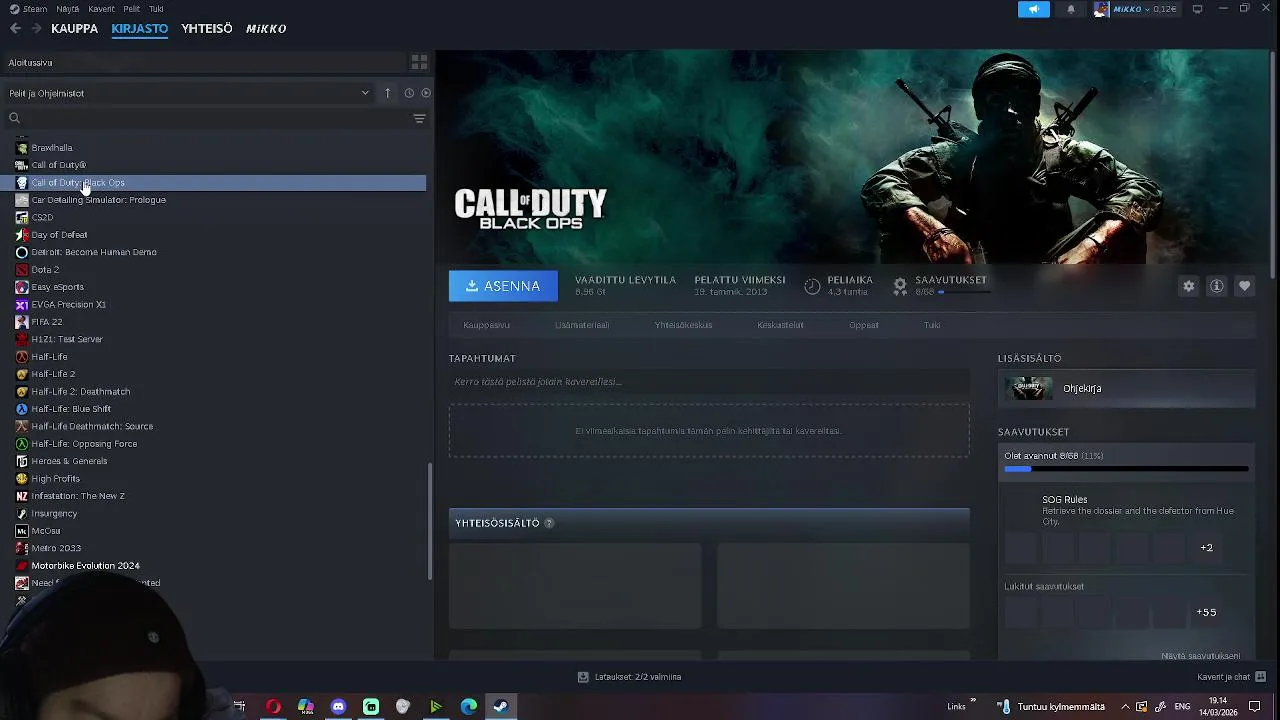Screen dimensions: 1280x720
Task: Open the Kaverit menu
Action: (x=101, y=9)
